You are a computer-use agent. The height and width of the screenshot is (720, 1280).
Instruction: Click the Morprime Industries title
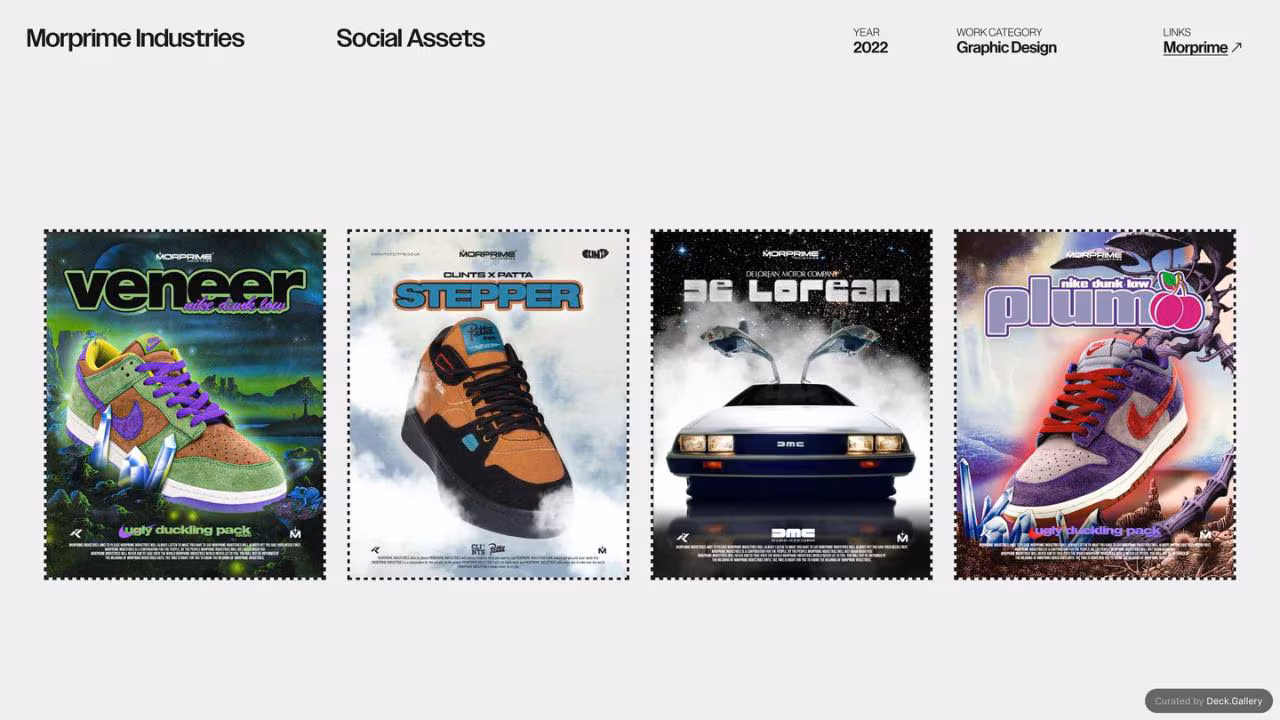135,38
